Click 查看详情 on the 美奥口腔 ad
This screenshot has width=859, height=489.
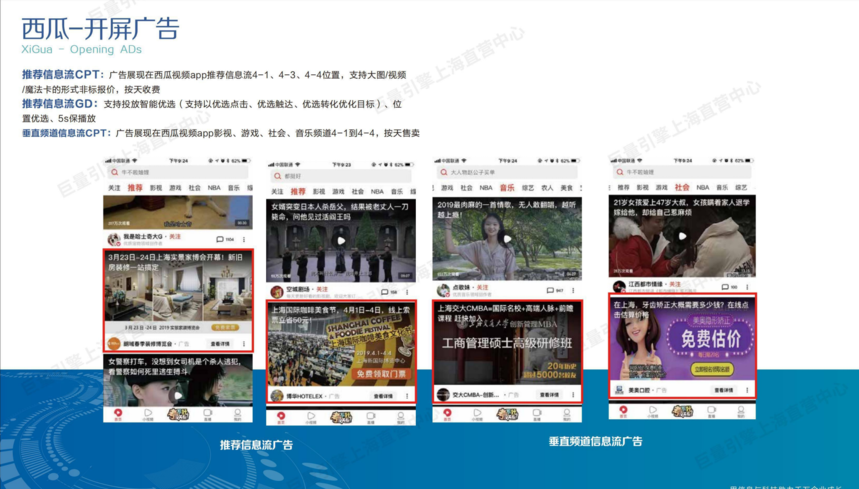(724, 390)
